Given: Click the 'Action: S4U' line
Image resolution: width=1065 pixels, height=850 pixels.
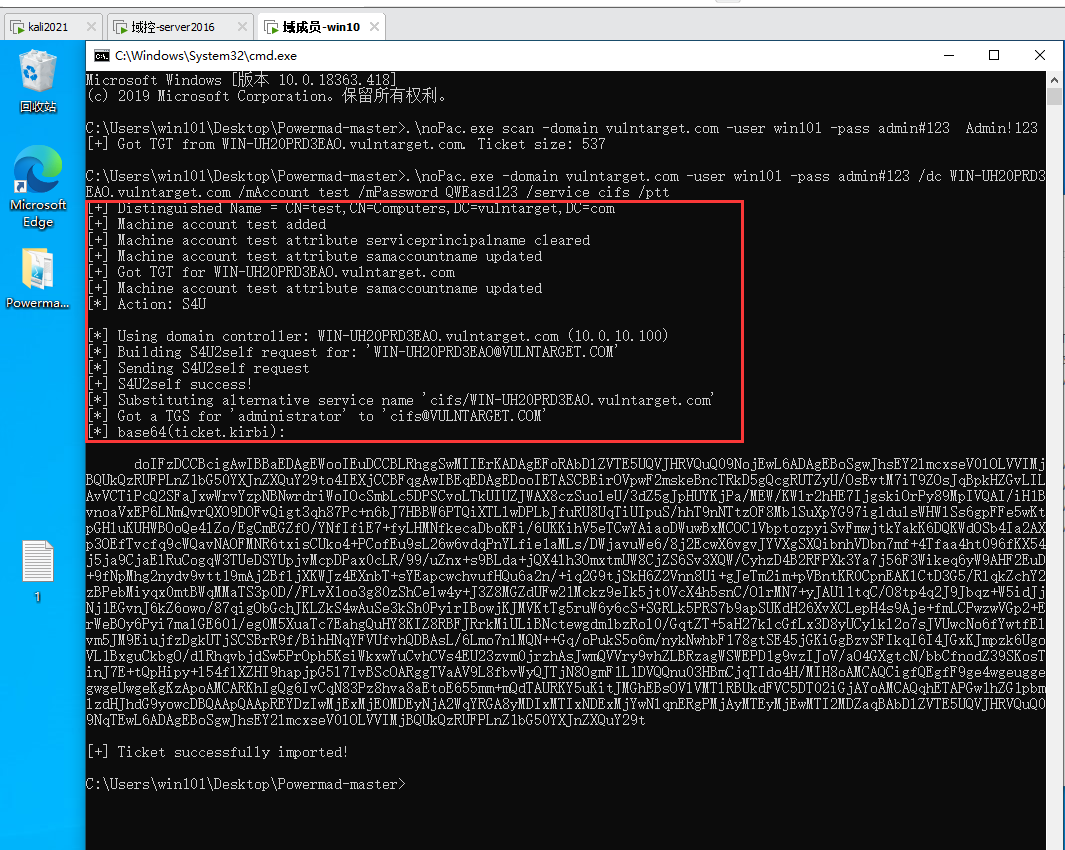Looking at the screenshot, I should pyautogui.click(x=147, y=304).
